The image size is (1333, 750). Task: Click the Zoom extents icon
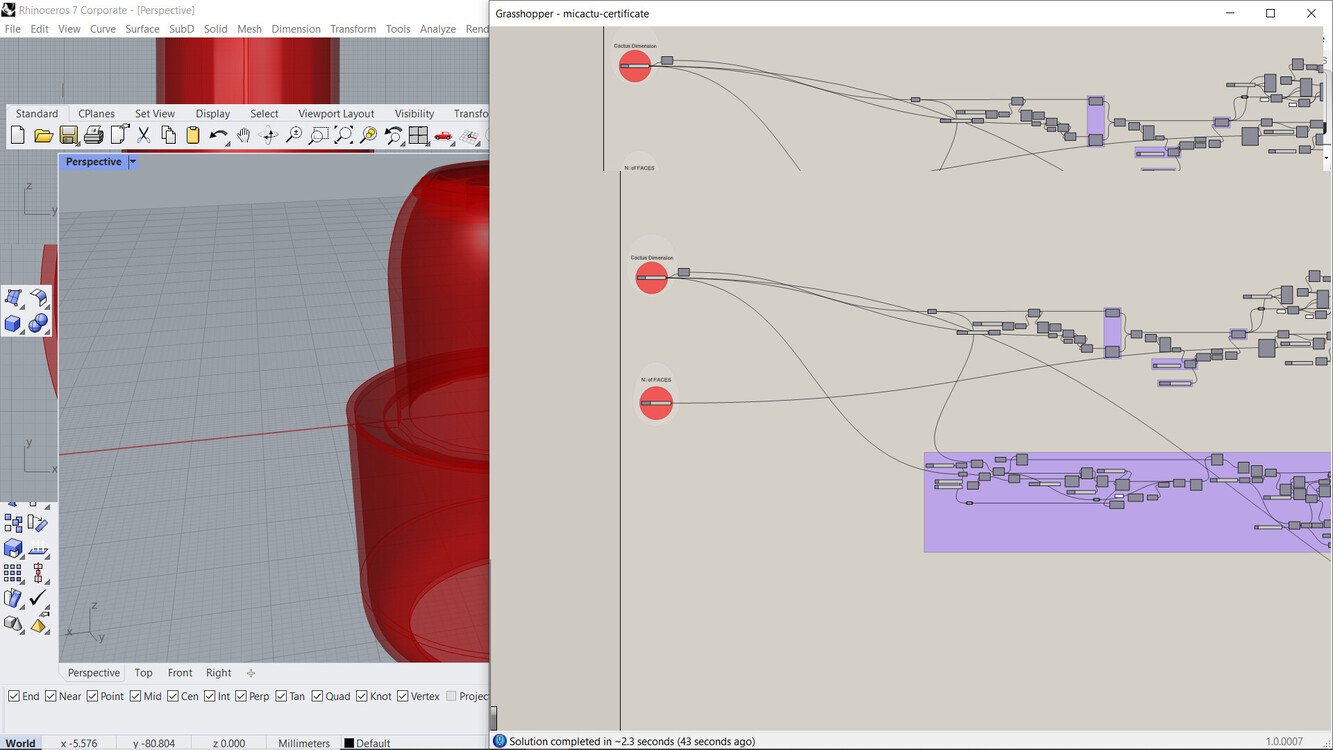tap(343, 135)
